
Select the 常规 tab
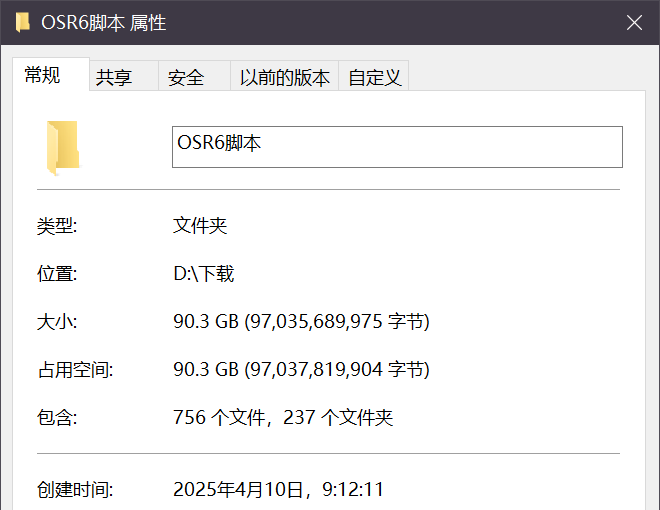pyautogui.click(x=51, y=74)
